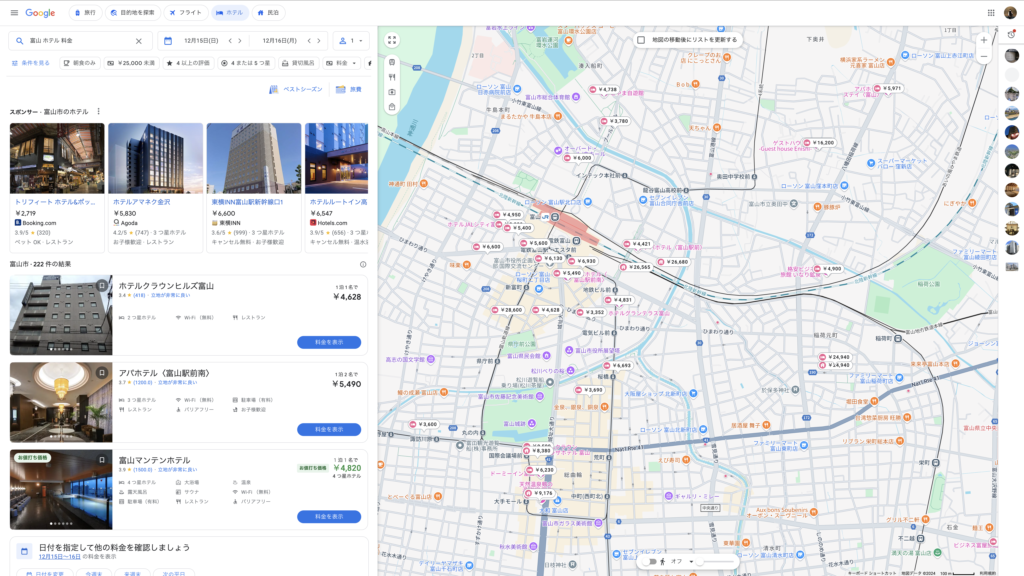Open the Google main hamburger menu
This screenshot has width=1024, height=576.
click(14, 13)
